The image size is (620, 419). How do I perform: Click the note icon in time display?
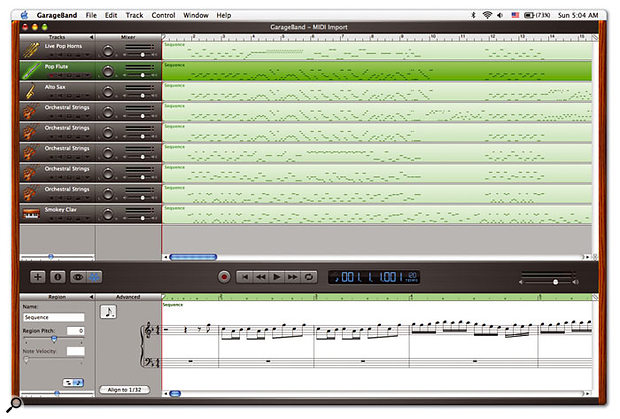(x=337, y=278)
